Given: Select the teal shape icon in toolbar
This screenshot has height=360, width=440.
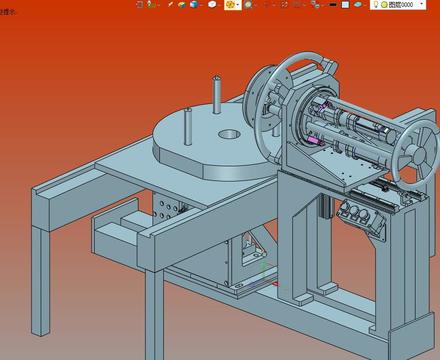Looking at the screenshot, I should pyautogui.click(x=358, y=5).
